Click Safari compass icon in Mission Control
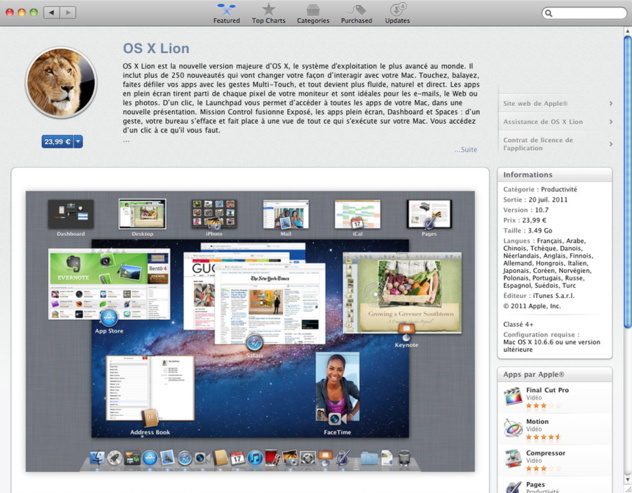The width and height of the screenshot is (632, 493). [x=254, y=343]
